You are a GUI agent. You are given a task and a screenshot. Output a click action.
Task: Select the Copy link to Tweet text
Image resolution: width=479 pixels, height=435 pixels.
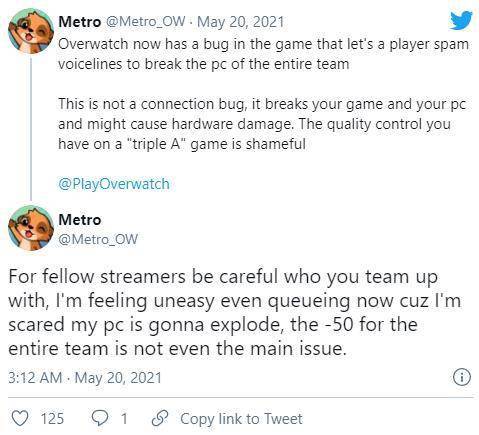click(241, 419)
